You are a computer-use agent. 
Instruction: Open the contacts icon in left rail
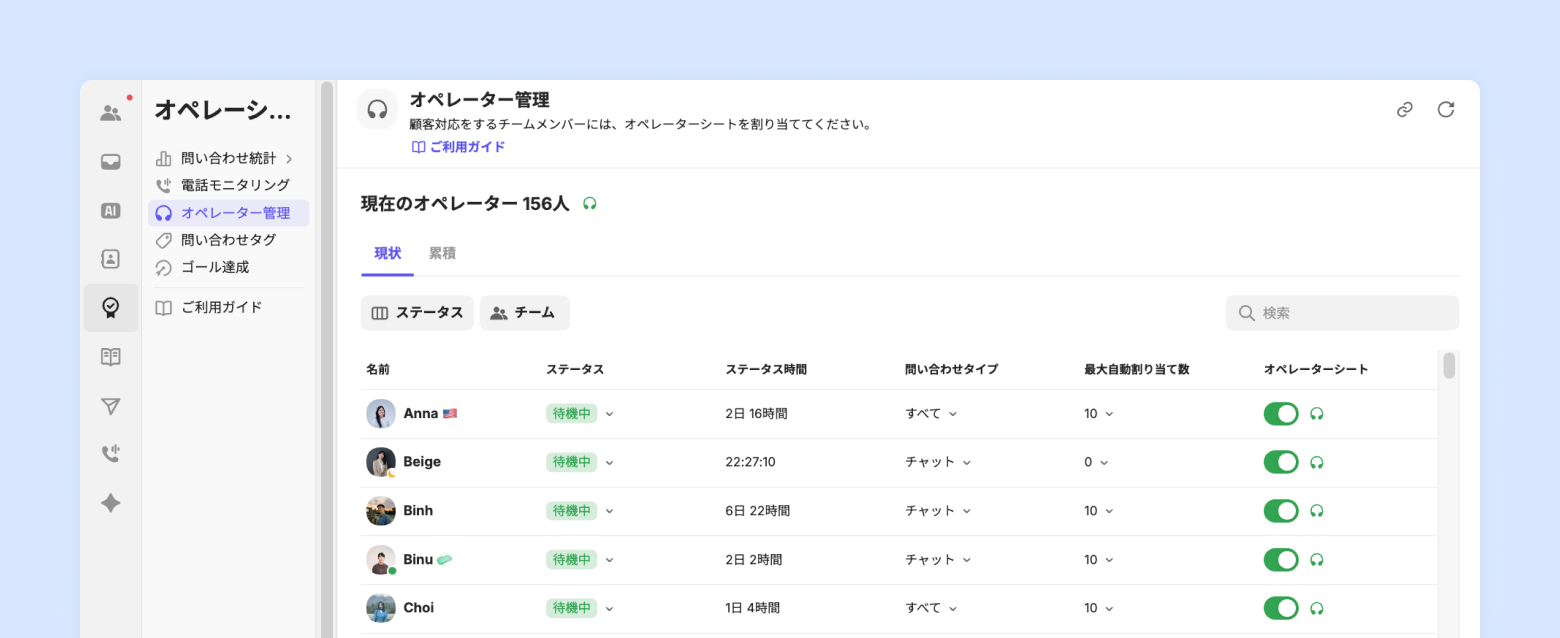pos(111,259)
